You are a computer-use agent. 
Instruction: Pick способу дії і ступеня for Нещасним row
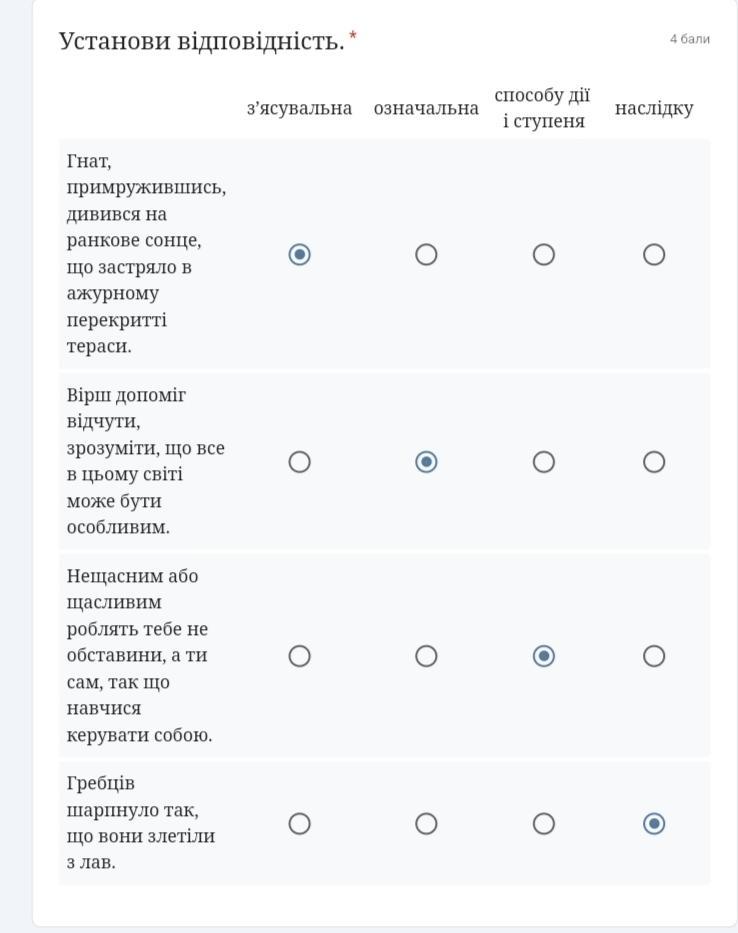point(543,656)
